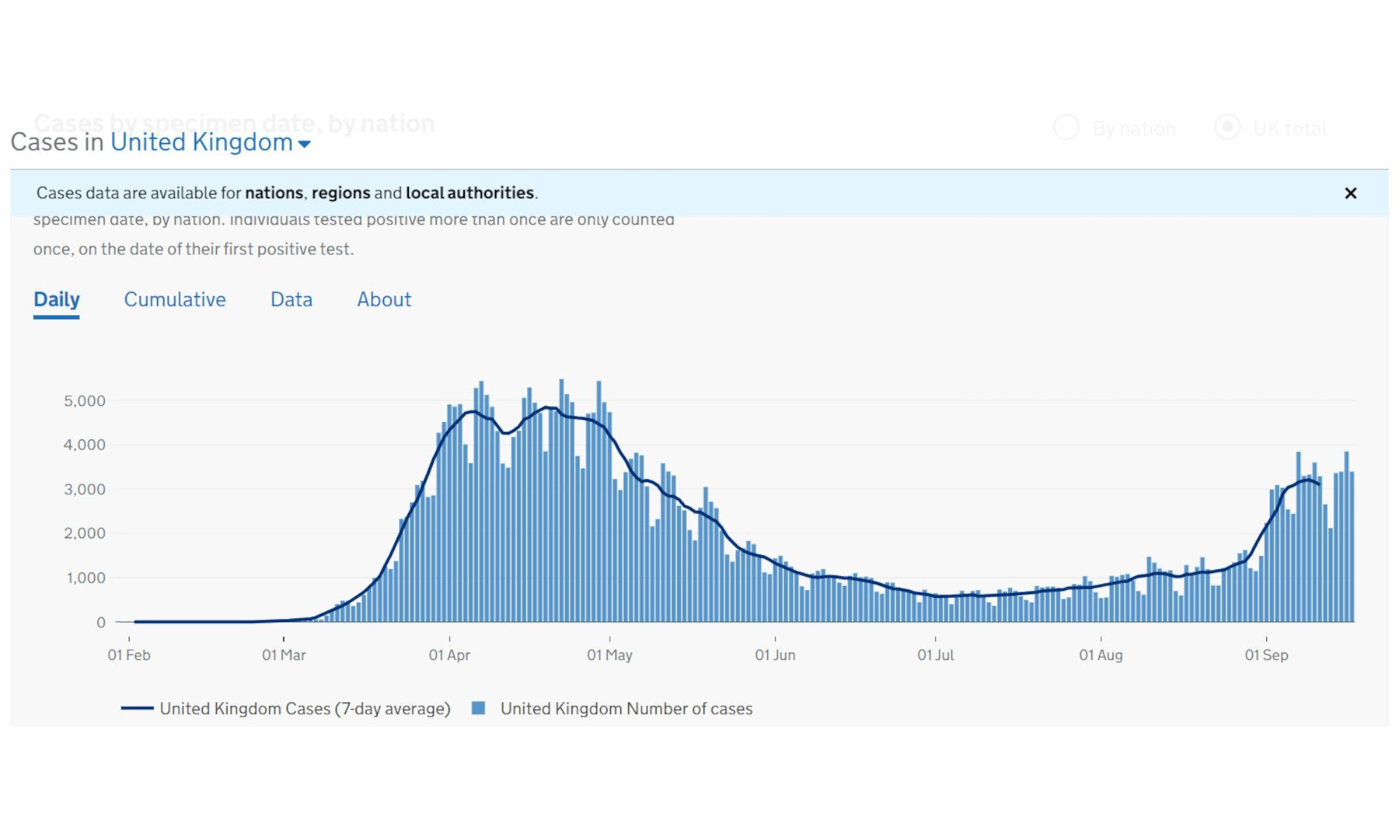
Task: Click the 'United Kingdom Cases (7-day average)' legend label
Action: 305,708
